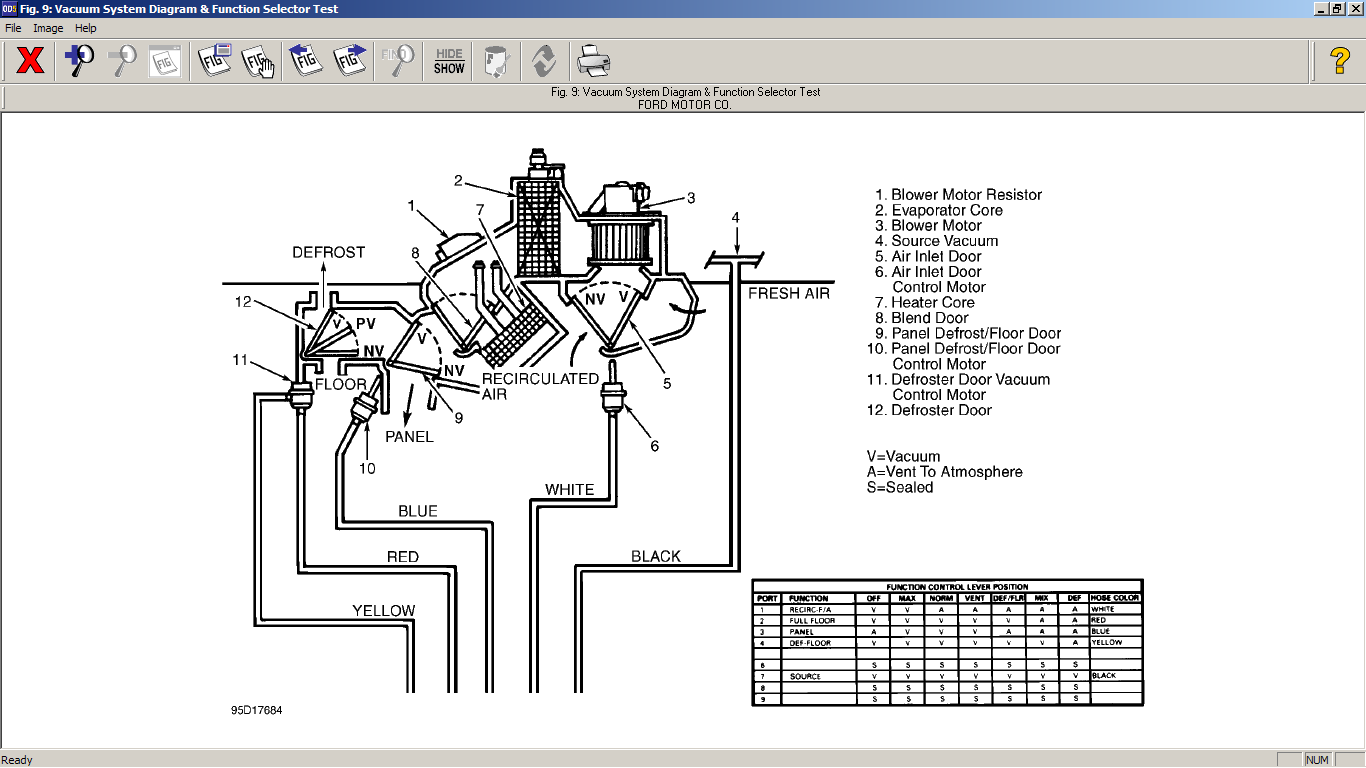
Task: Print the vacuum system diagram
Action: pyautogui.click(x=593, y=61)
